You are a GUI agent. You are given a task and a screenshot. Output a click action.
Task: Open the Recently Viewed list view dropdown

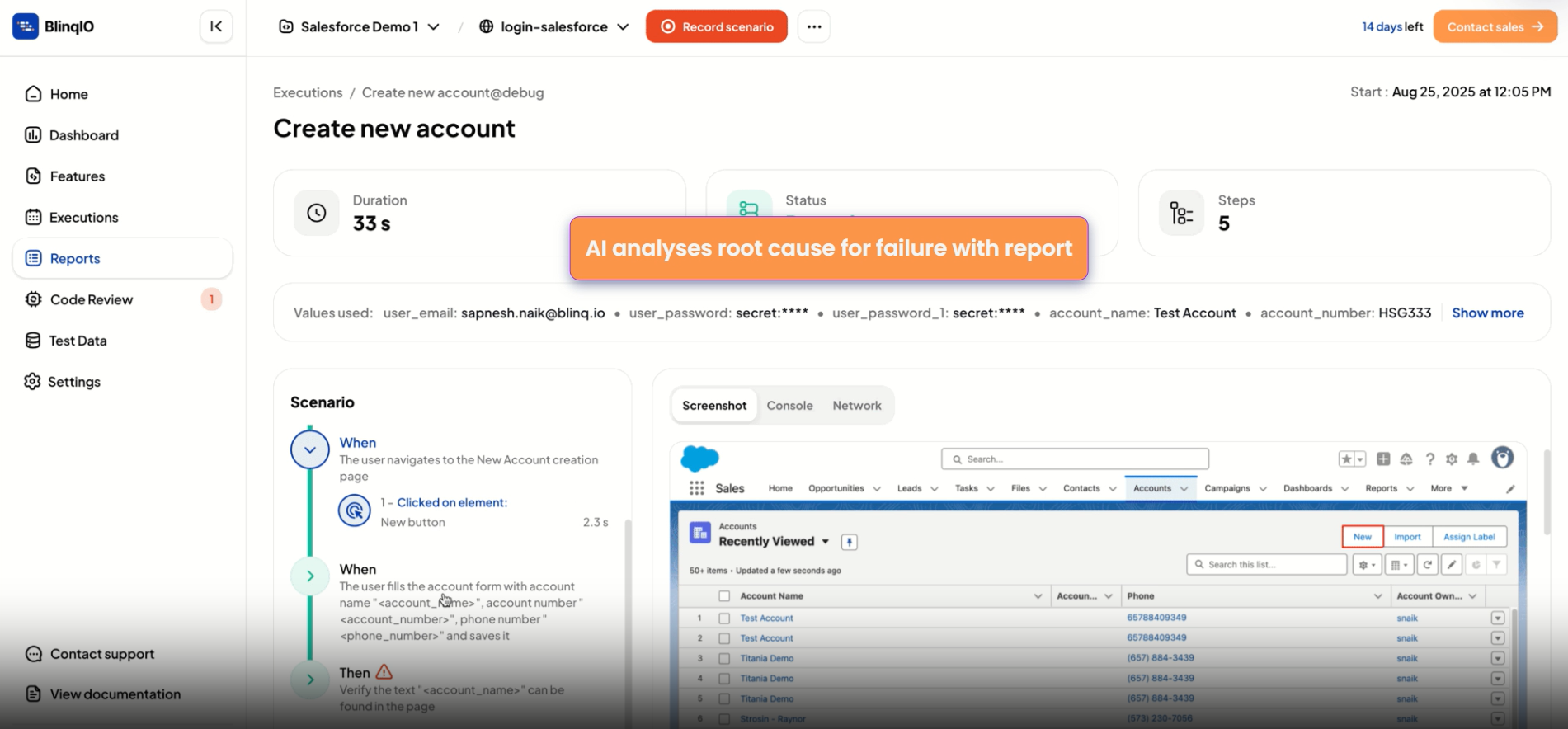tap(825, 542)
